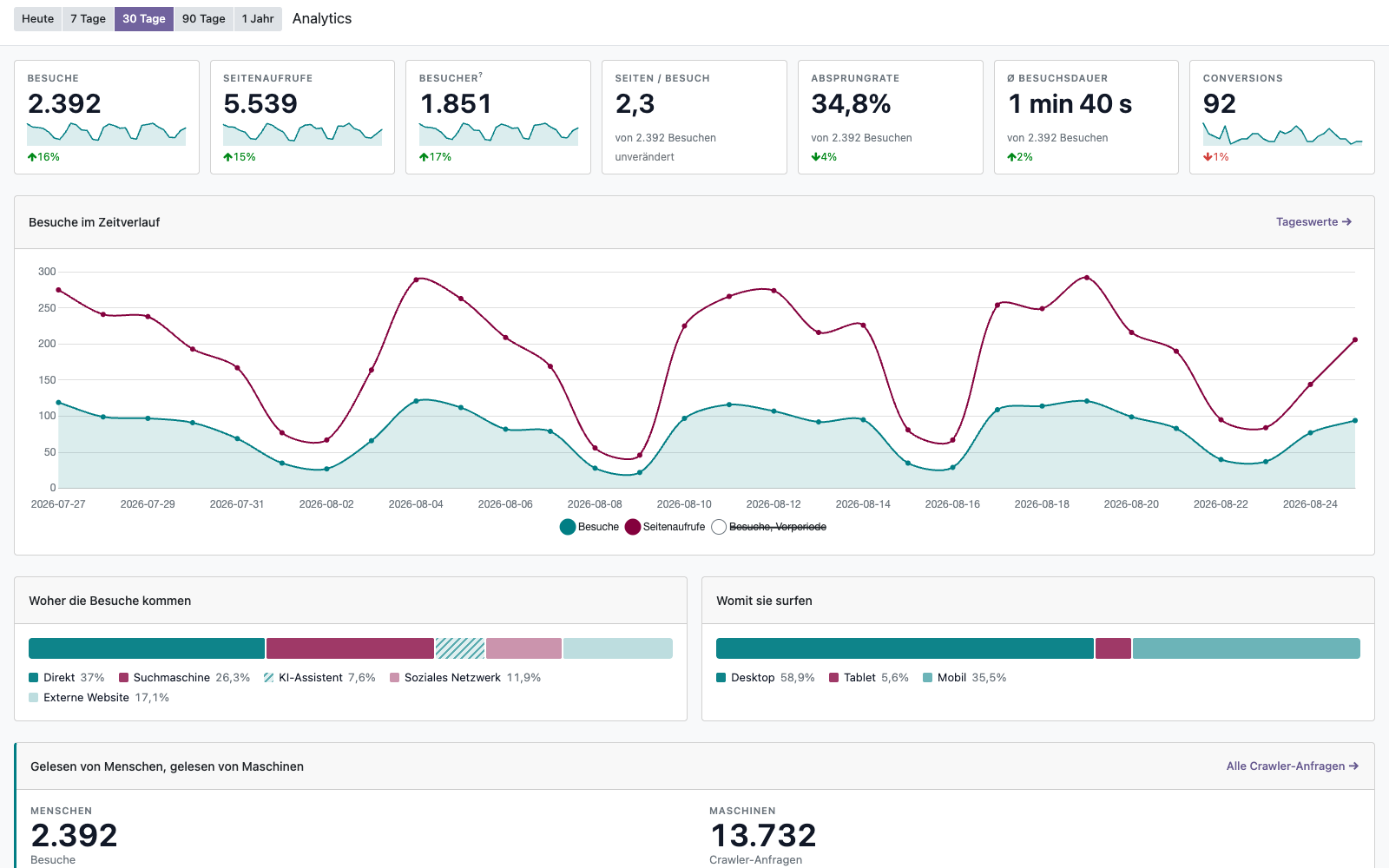Click the Externe Website legend color square
The width and height of the screenshot is (1389, 868).
point(34,698)
